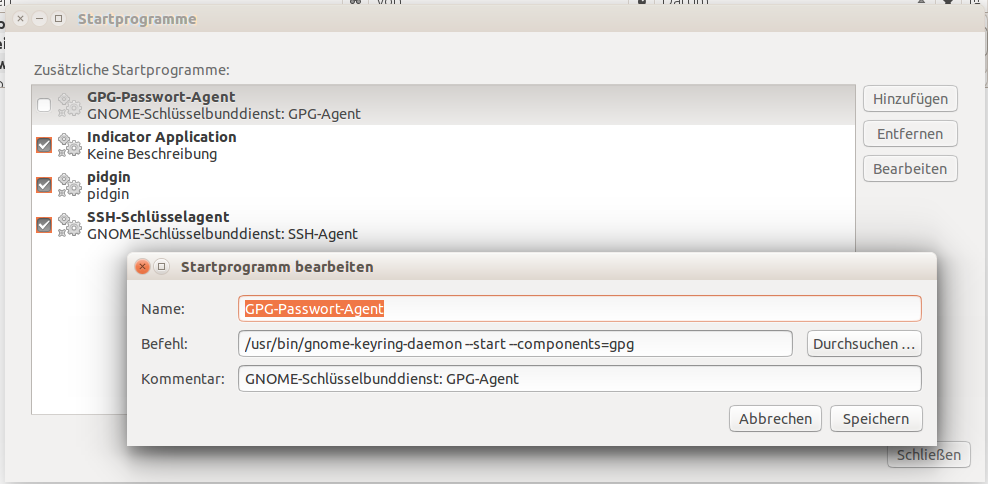The image size is (988, 484).
Task: Click the gear icon beside pidgin entry
Action: (70, 185)
